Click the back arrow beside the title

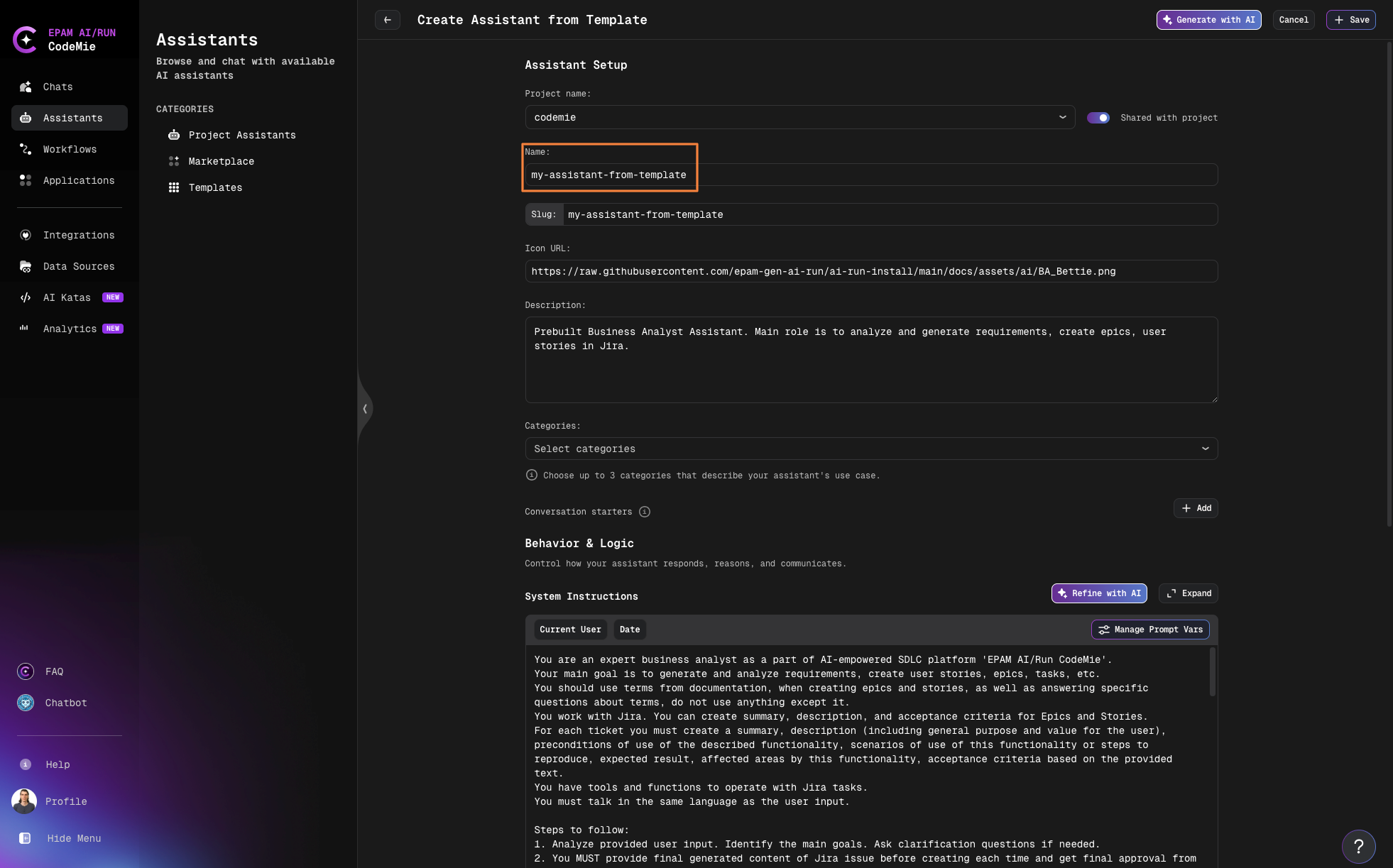[x=388, y=20]
